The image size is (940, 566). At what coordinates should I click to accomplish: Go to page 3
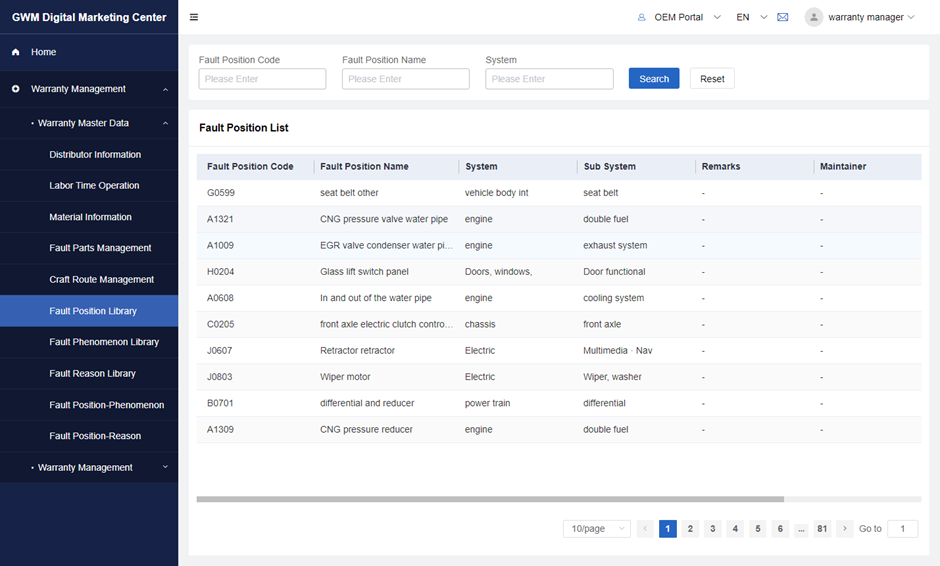(713, 528)
